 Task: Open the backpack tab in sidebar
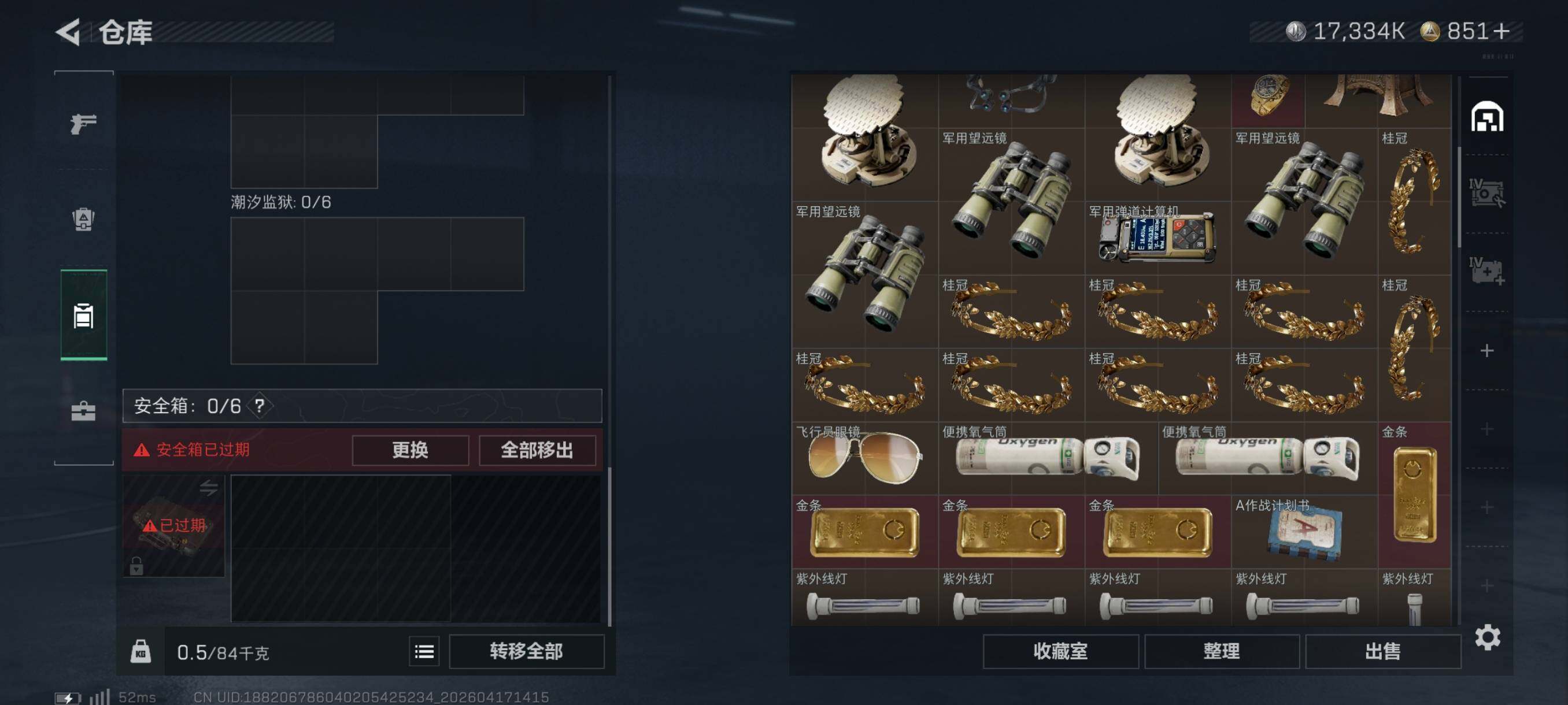tap(83, 219)
